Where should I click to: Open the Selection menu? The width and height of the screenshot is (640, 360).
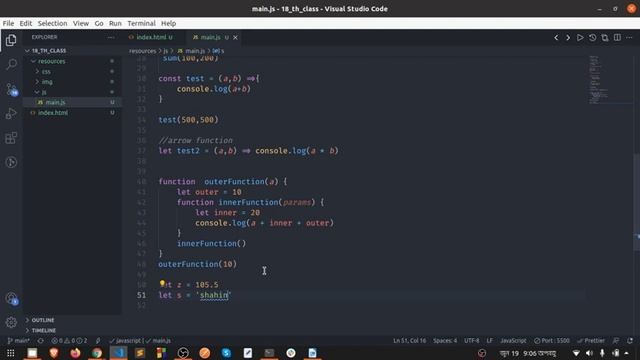[x=52, y=23]
